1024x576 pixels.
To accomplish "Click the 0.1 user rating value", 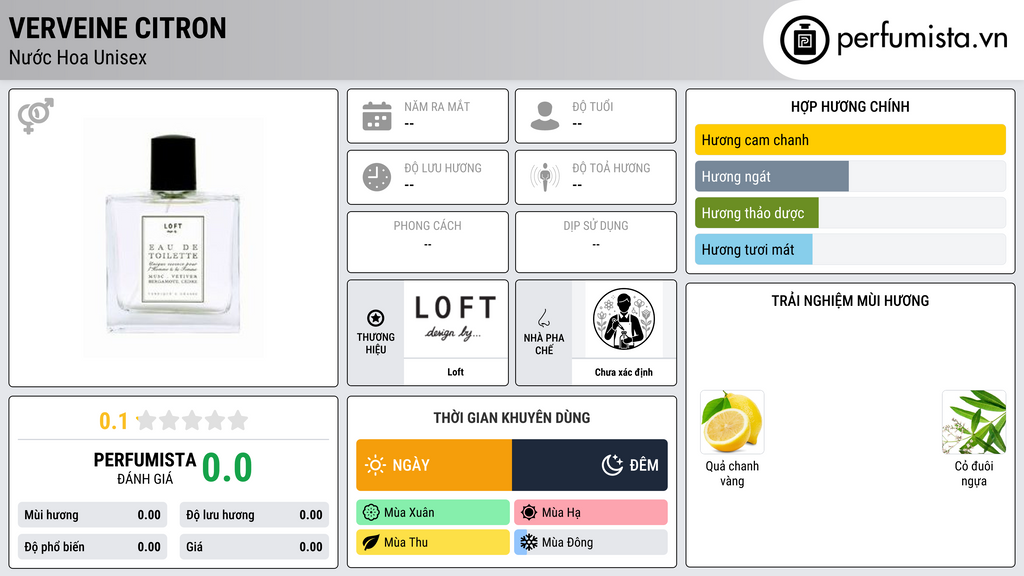I will tap(114, 421).
